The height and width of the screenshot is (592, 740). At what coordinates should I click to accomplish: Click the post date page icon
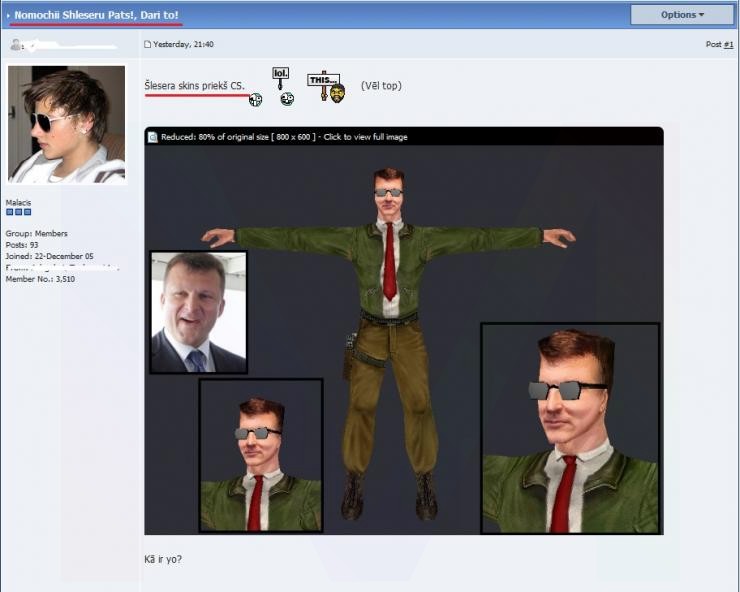click(x=148, y=45)
